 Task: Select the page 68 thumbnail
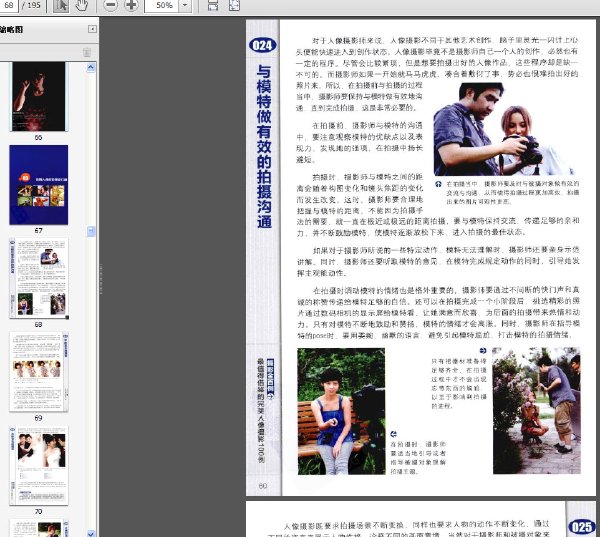point(39,278)
